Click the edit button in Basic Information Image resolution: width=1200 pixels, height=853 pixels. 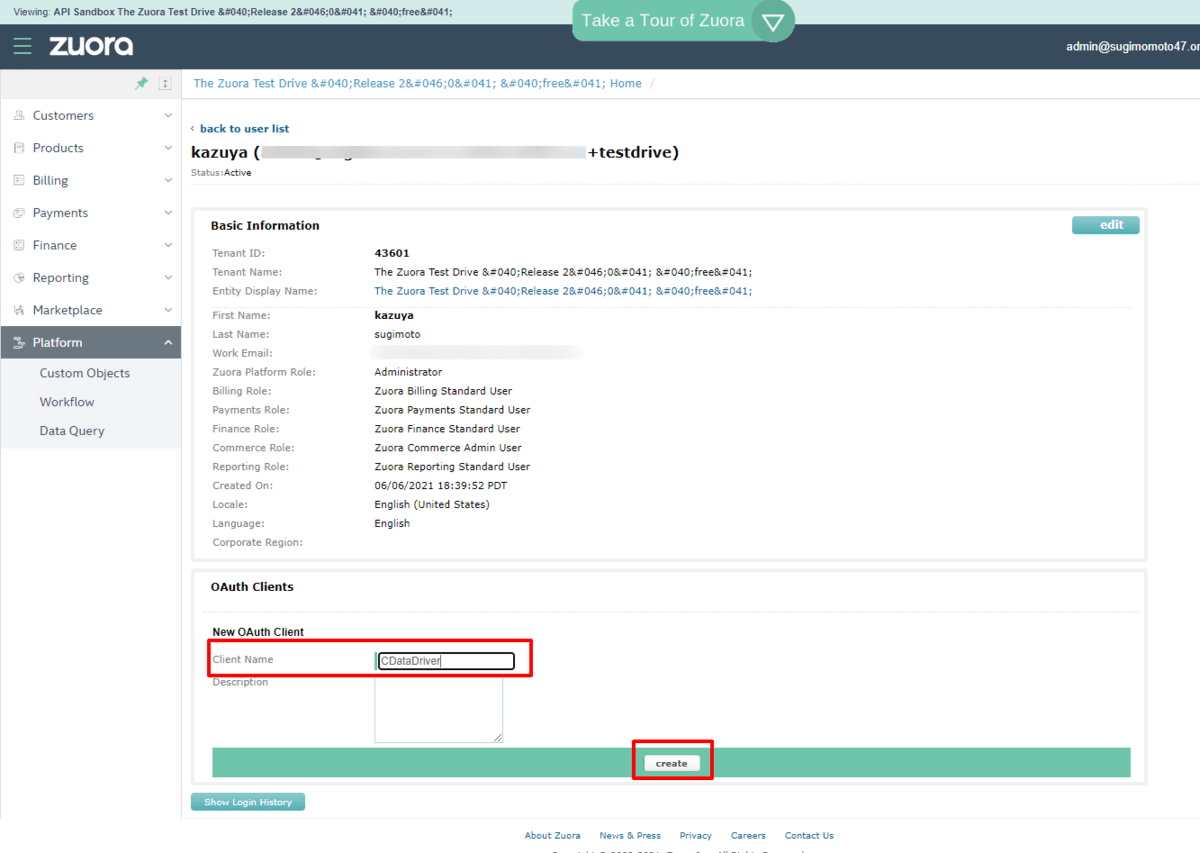1105,225
